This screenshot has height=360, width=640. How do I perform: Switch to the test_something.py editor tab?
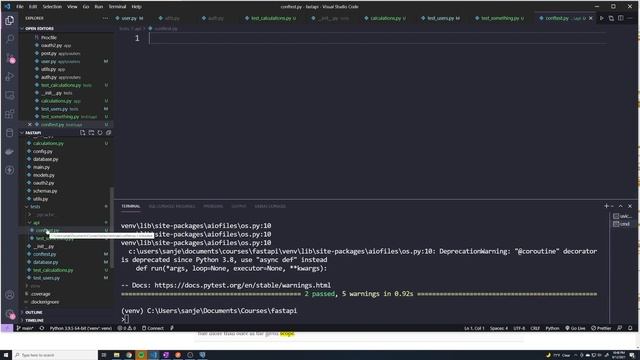(500, 18)
